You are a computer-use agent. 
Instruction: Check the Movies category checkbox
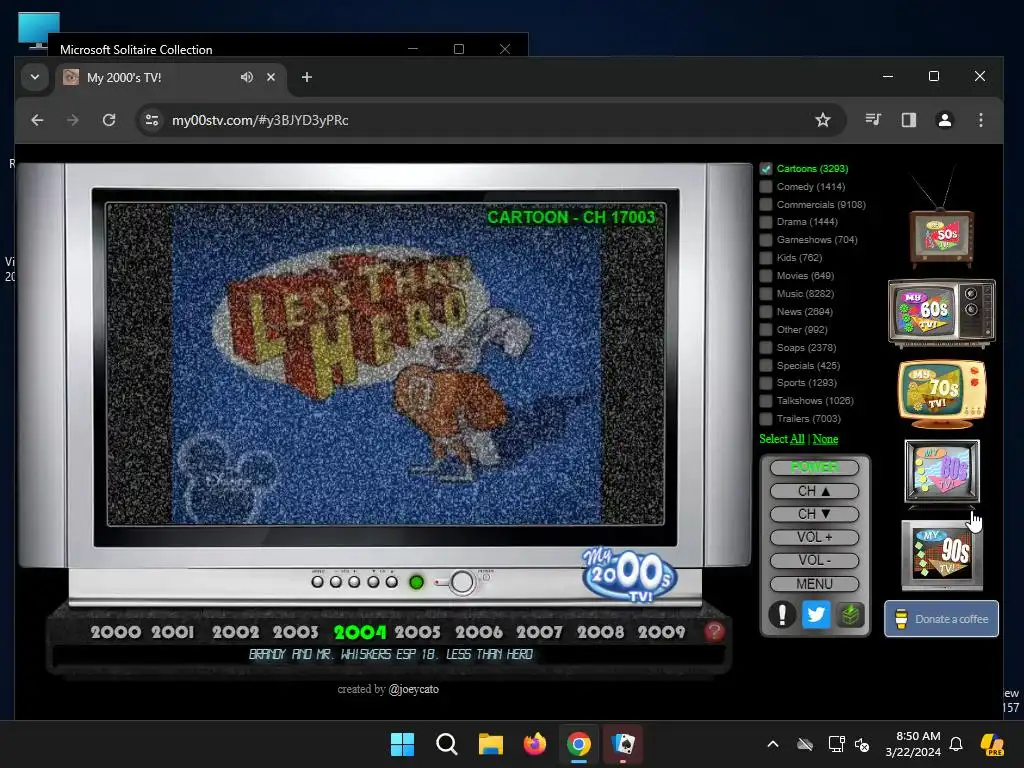[766, 276]
